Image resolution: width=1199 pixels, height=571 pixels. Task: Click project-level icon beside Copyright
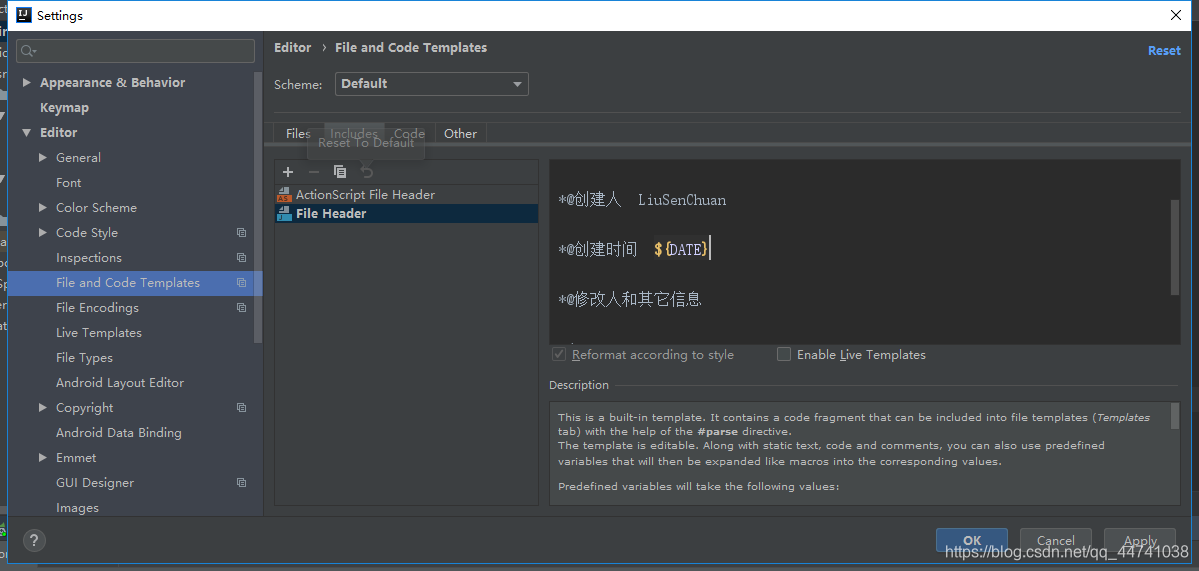[x=242, y=407]
